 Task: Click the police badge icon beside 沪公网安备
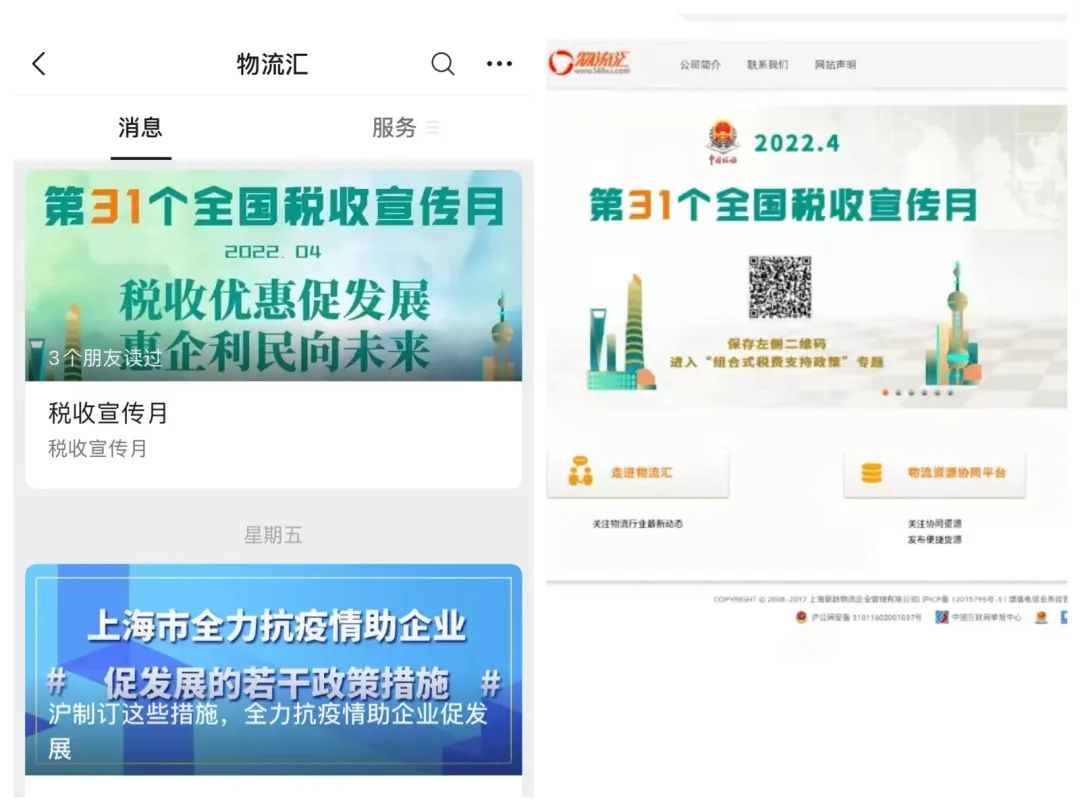(801, 617)
